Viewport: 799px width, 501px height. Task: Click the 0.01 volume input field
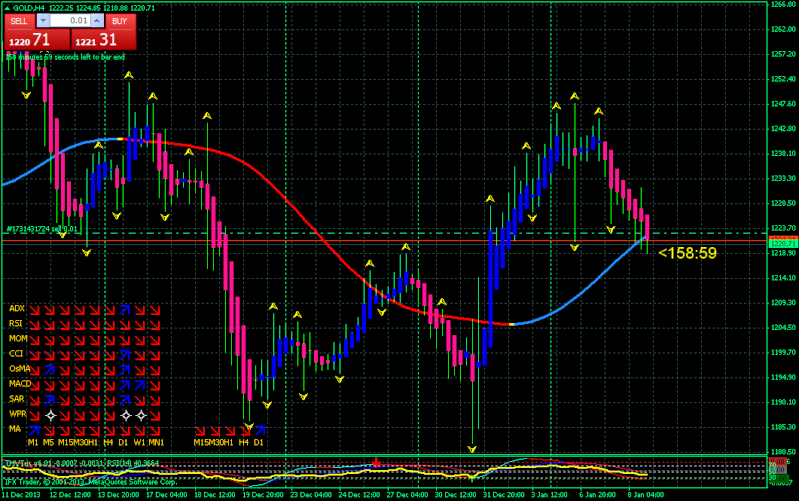click(70, 21)
